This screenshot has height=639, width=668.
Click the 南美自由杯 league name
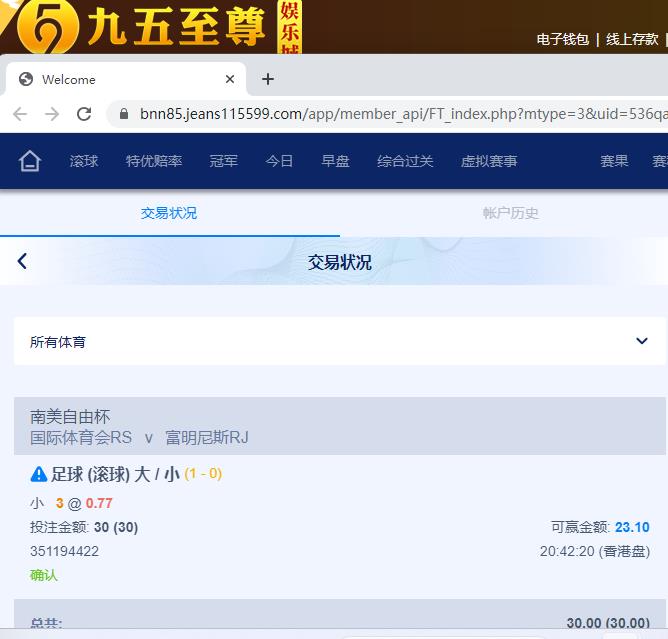pyautogui.click(x=70, y=417)
